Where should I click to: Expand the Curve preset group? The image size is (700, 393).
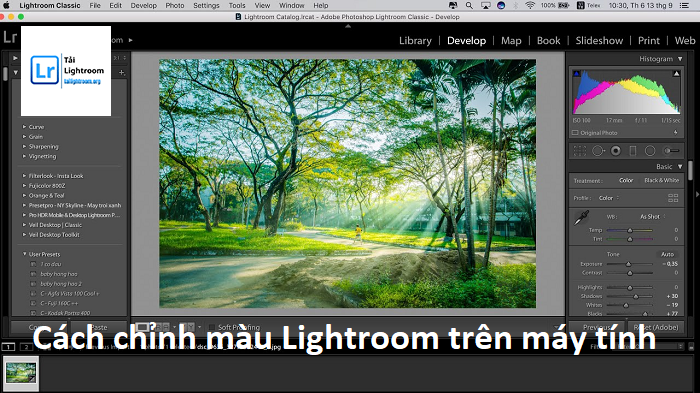(24, 127)
